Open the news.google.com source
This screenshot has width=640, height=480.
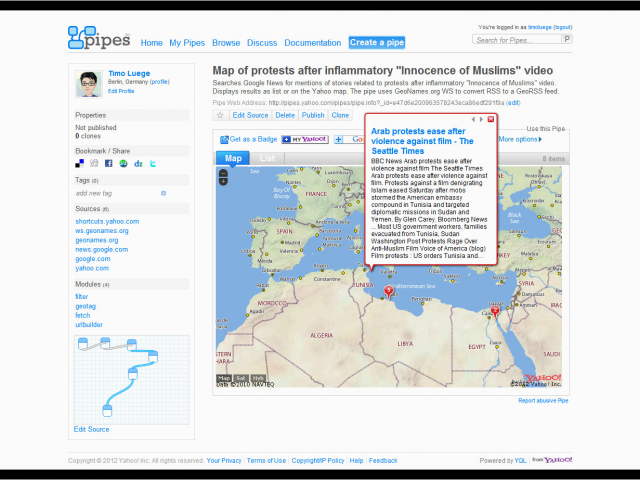click(x=102, y=249)
